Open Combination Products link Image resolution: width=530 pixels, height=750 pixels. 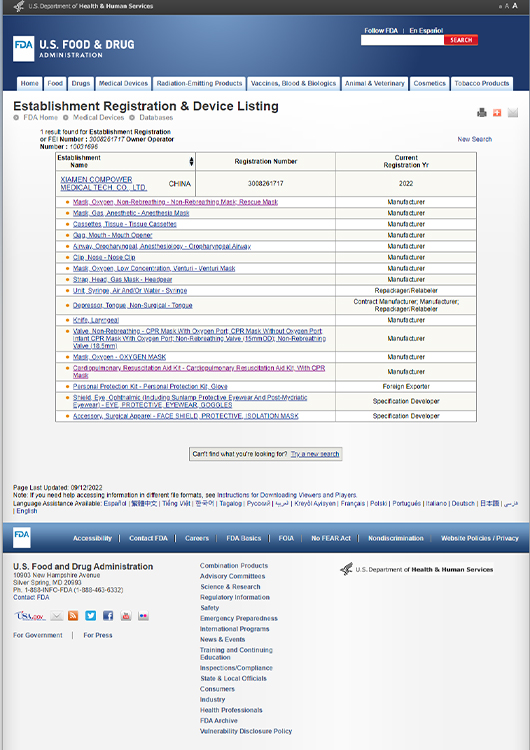click(x=234, y=565)
